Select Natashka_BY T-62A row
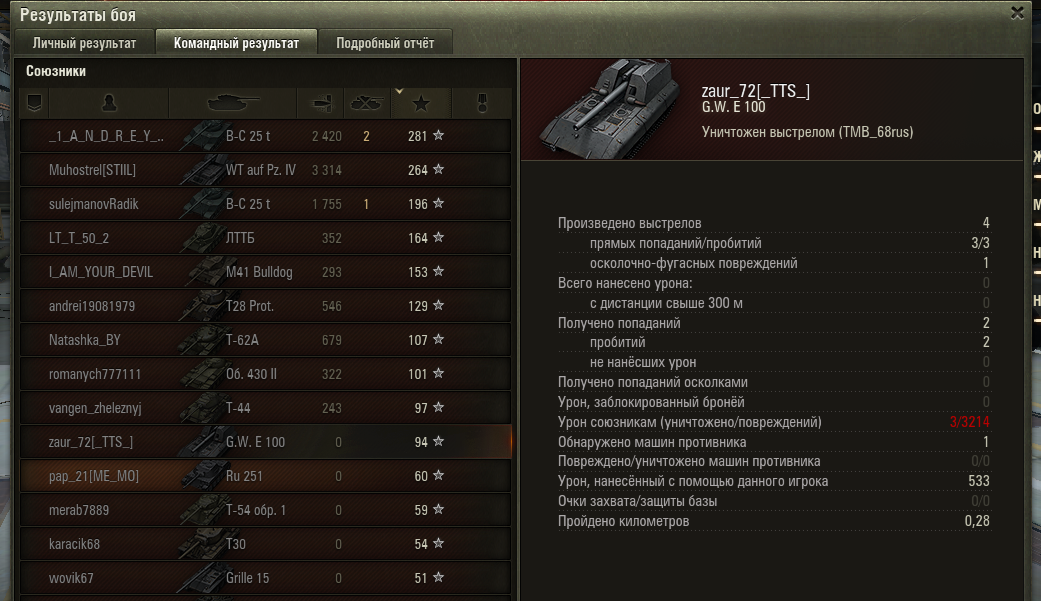 pos(266,340)
